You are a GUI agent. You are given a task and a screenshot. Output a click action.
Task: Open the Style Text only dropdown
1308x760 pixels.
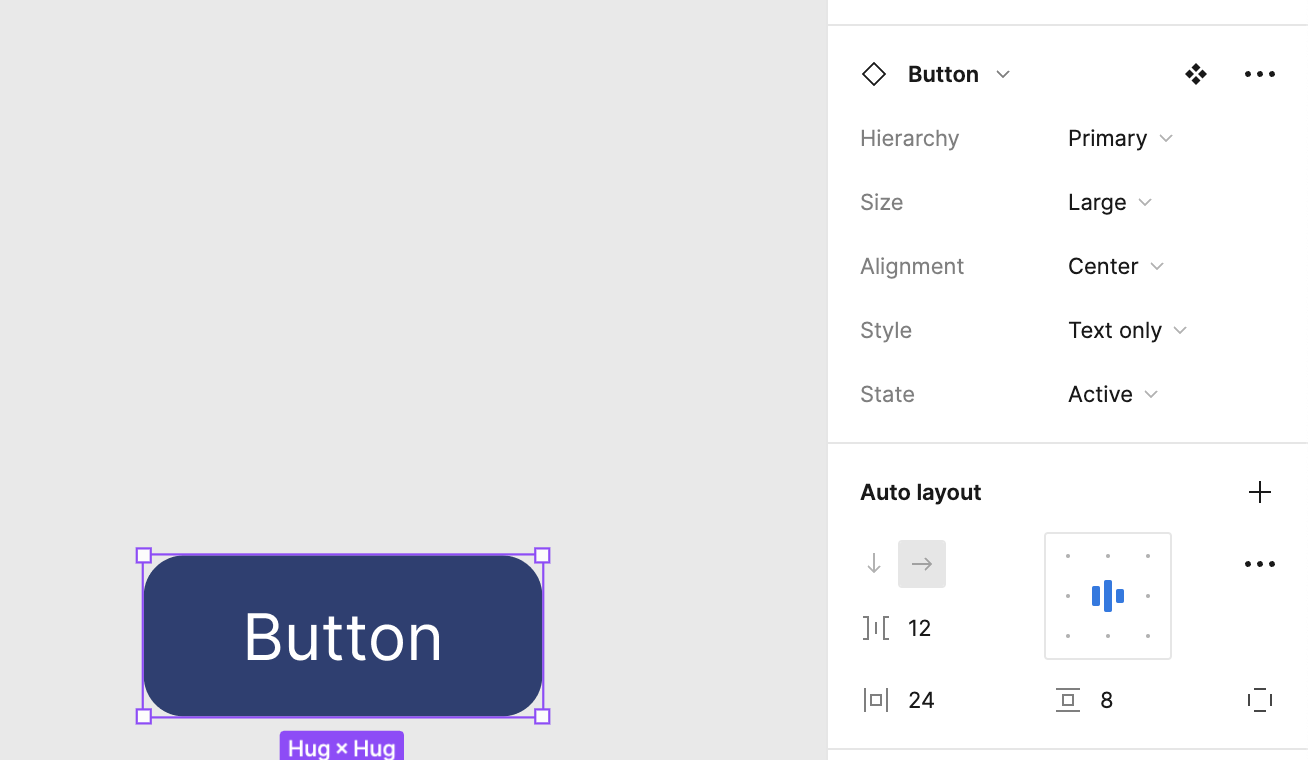(x=1127, y=330)
